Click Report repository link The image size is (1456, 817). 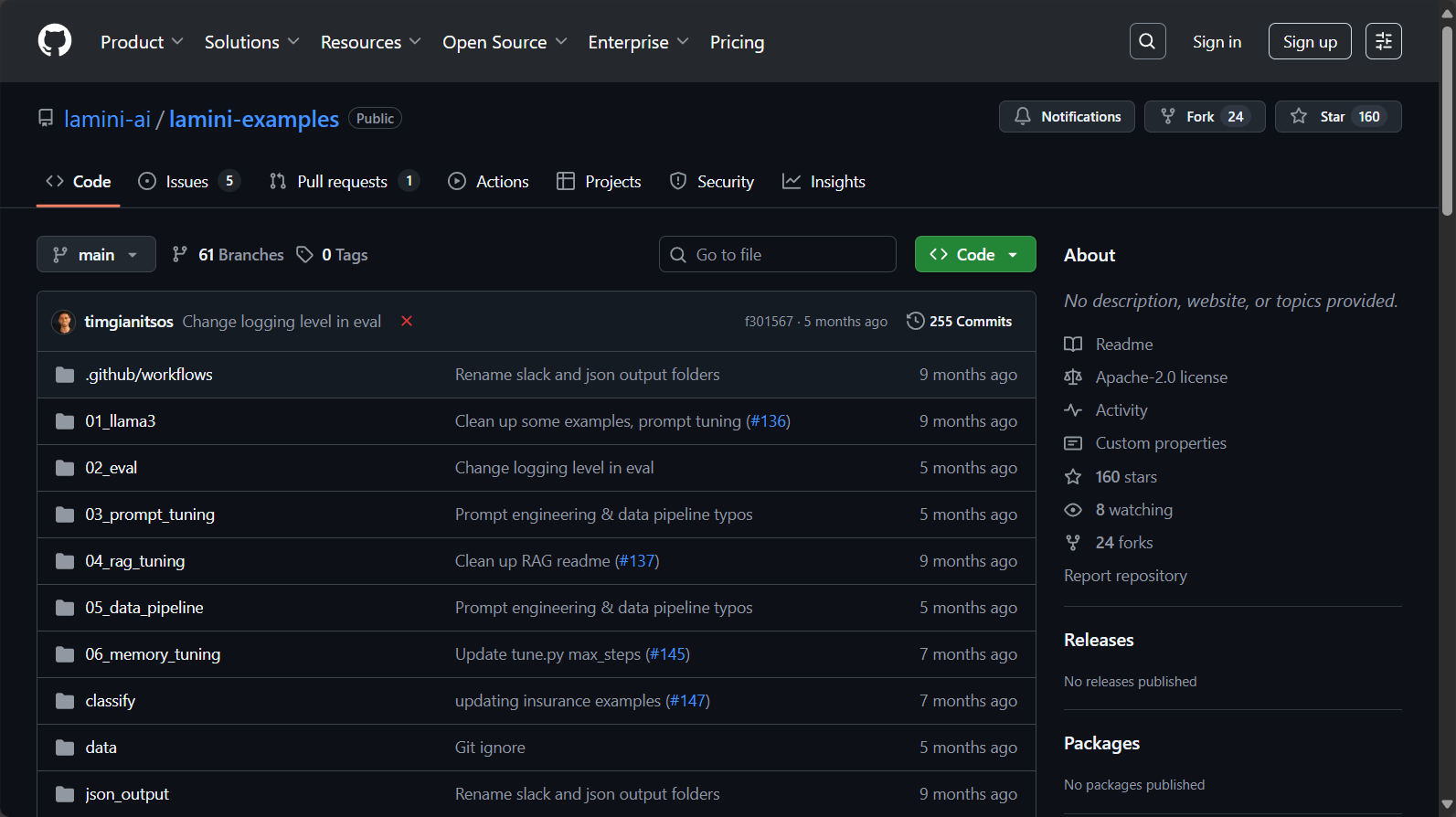pyautogui.click(x=1125, y=576)
